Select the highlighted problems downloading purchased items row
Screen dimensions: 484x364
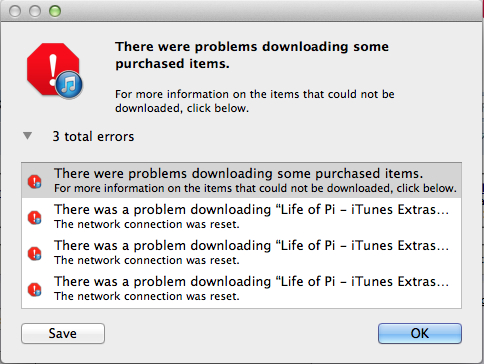241,180
